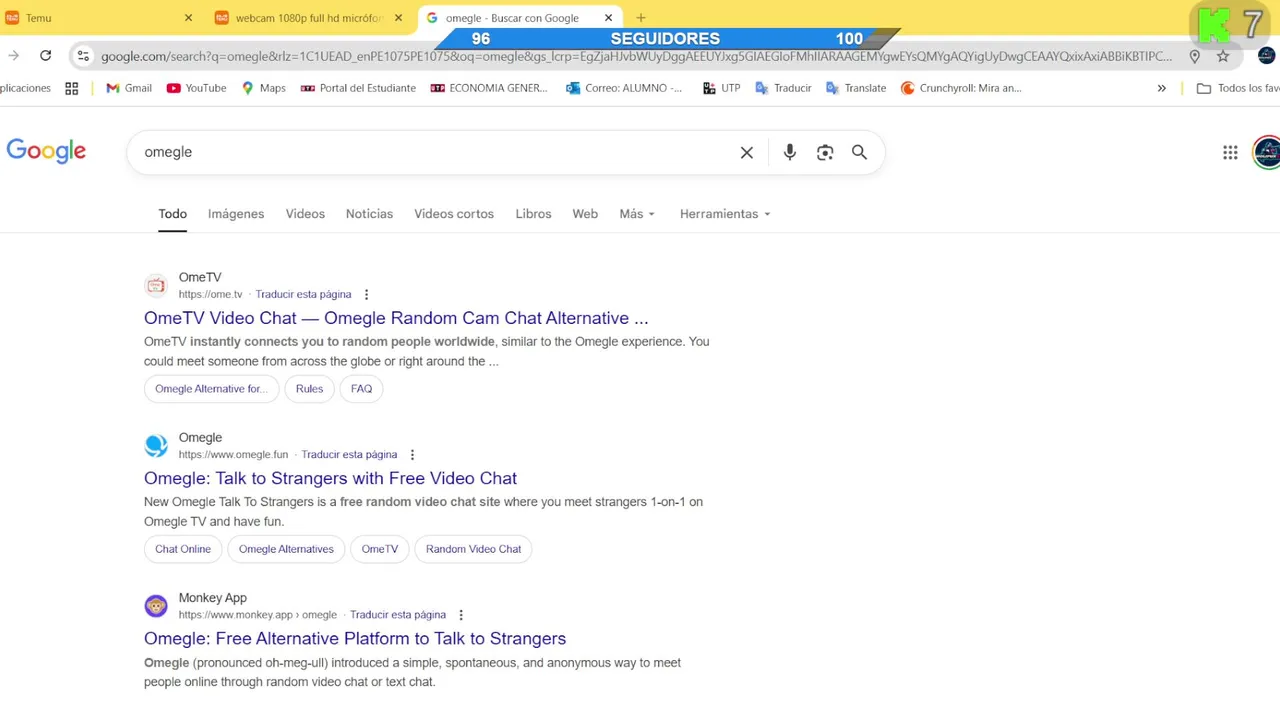Open the YouTube bookmark
This screenshot has width=1280, height=720.
click(197, 88)
